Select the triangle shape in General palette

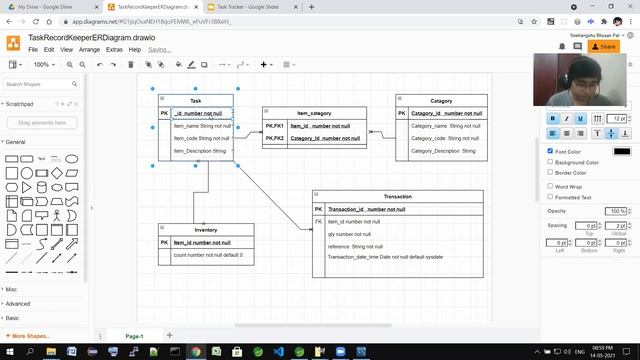[x=27, y=187]
